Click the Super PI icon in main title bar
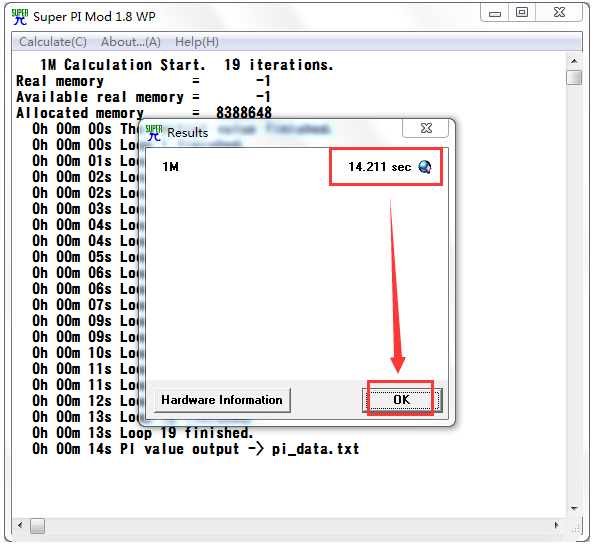 (x=20, y=17)
